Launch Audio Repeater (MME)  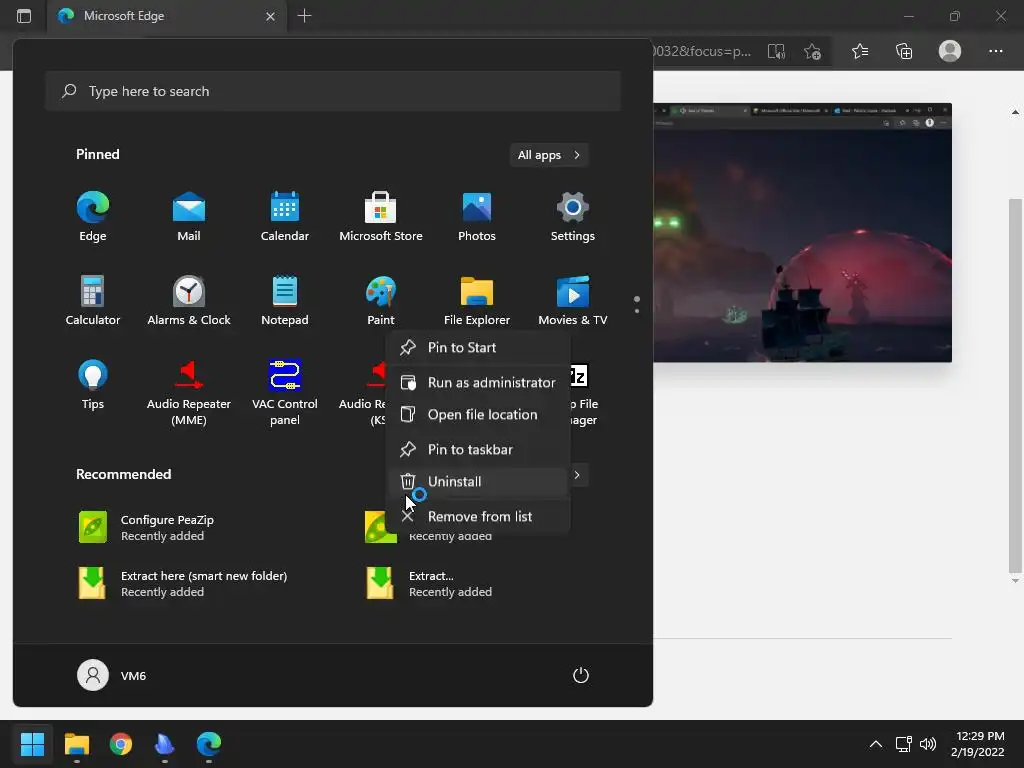click(189, 392)
